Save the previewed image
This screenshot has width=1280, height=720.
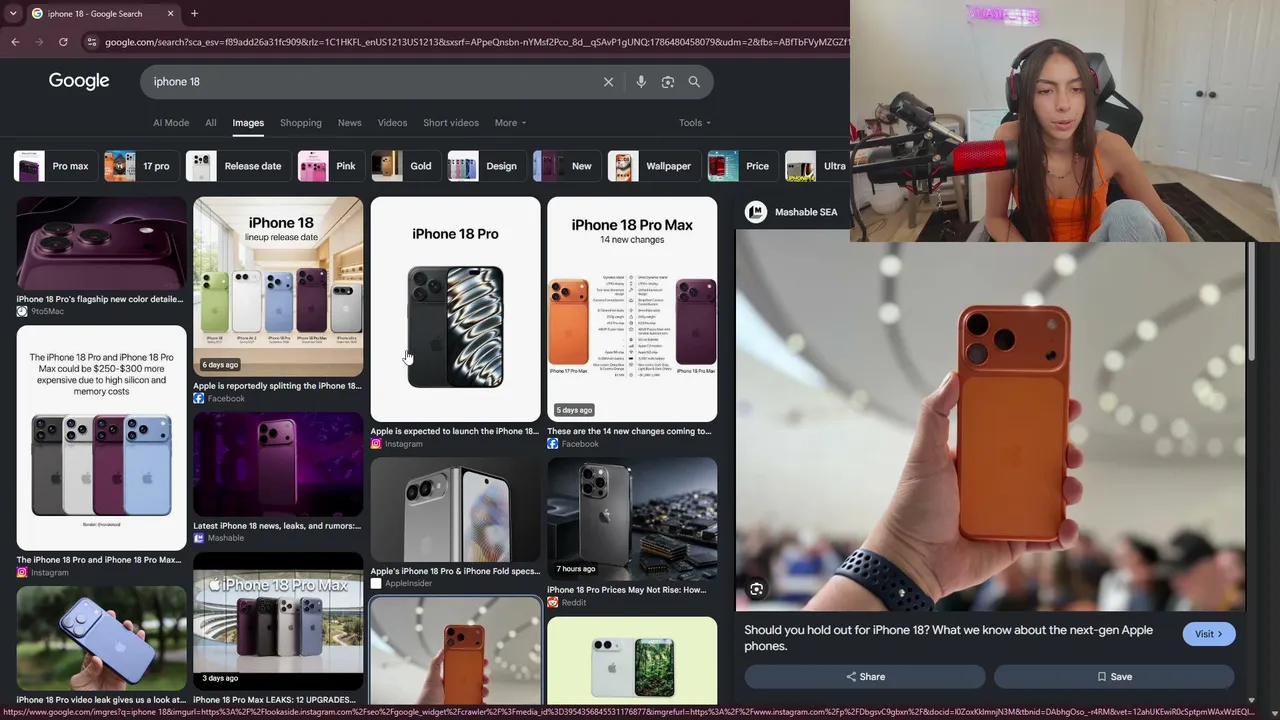pos(1113,677)
